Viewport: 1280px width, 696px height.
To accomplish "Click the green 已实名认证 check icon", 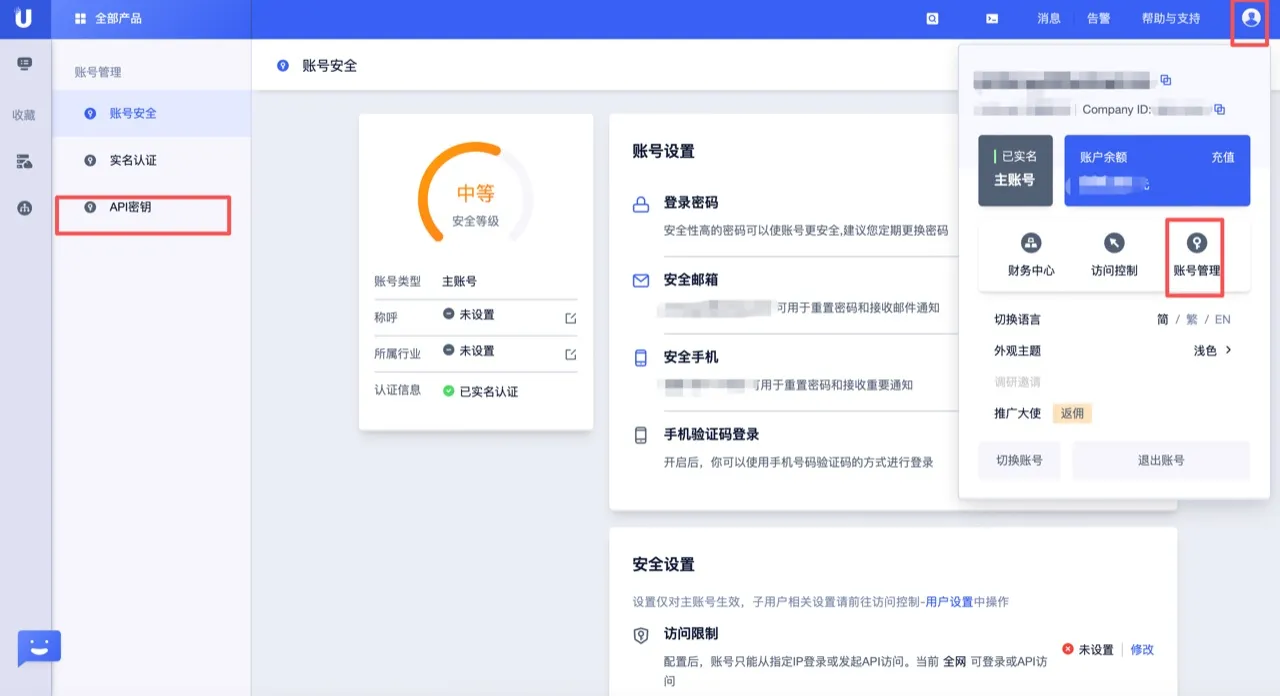I will (449, 391).
